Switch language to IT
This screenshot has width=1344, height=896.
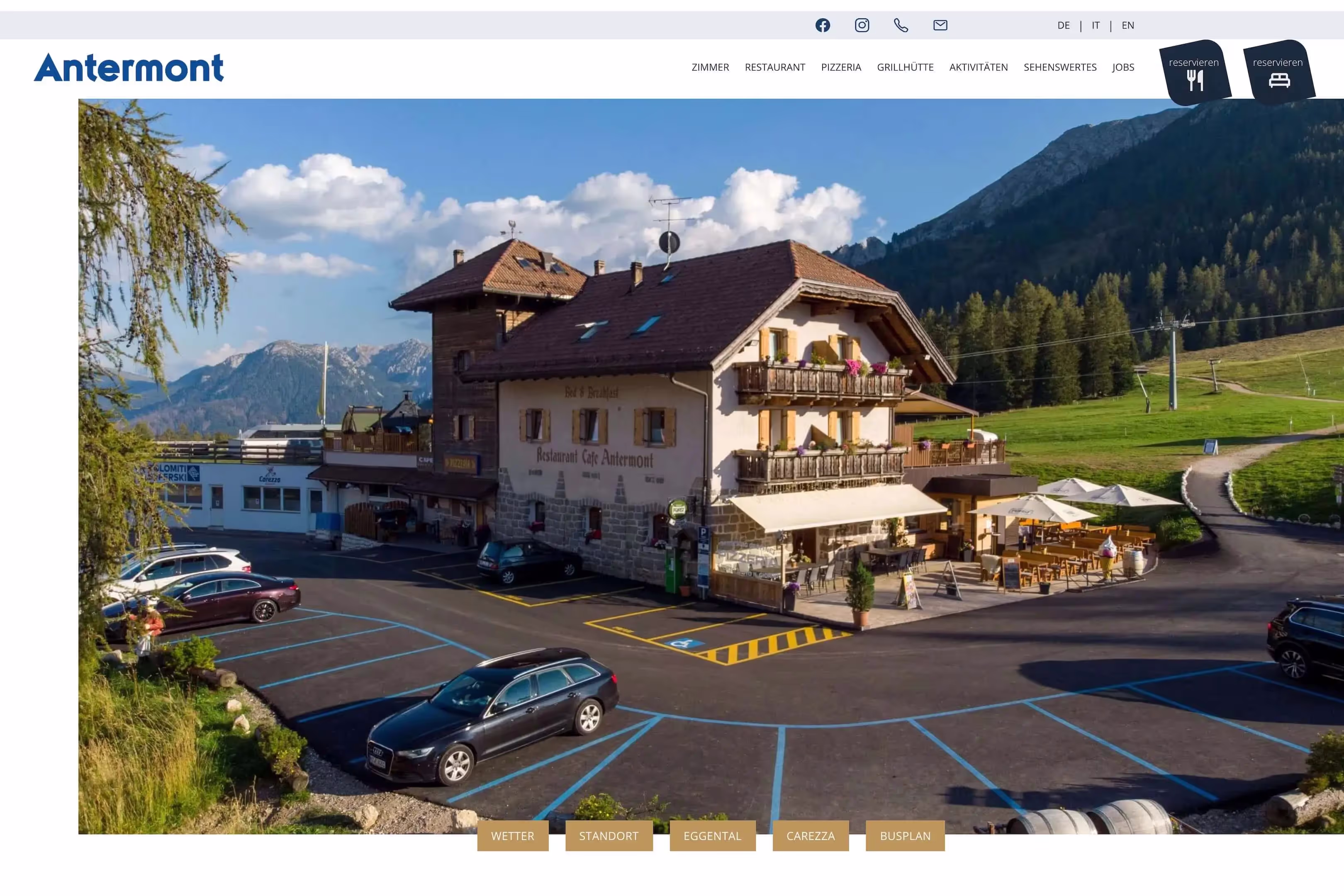point(1096,25)
